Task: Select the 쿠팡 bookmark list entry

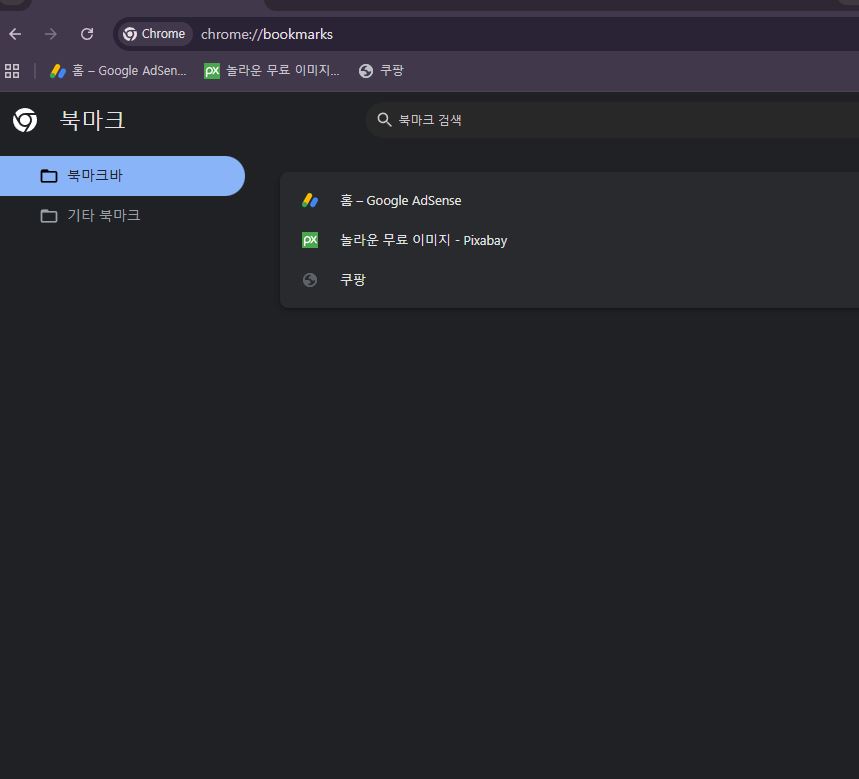Action: [570, 280]
